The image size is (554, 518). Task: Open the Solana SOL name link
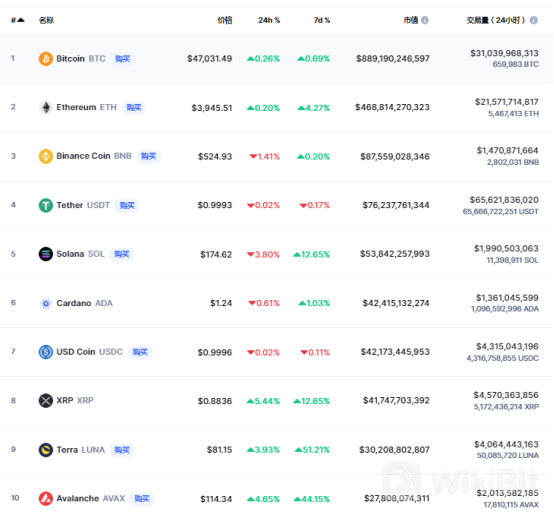tap(81, 254)
